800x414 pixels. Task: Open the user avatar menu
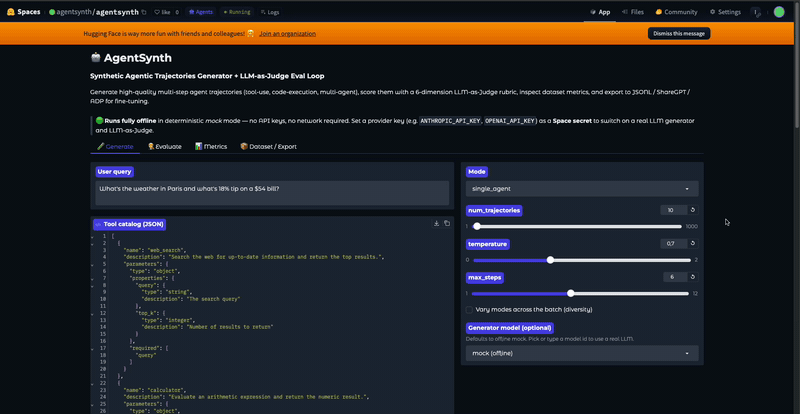[x=779, y=12]
